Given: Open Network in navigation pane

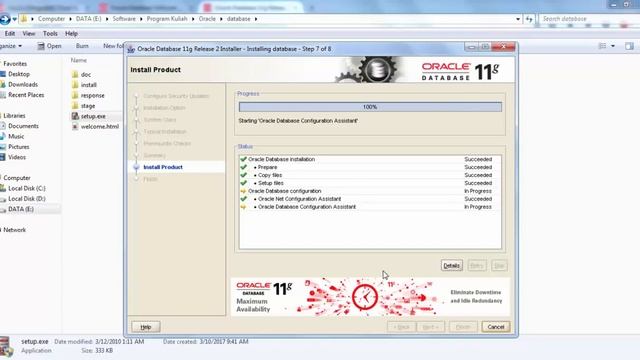Looking at the screenshot, I should pos(14,230).
